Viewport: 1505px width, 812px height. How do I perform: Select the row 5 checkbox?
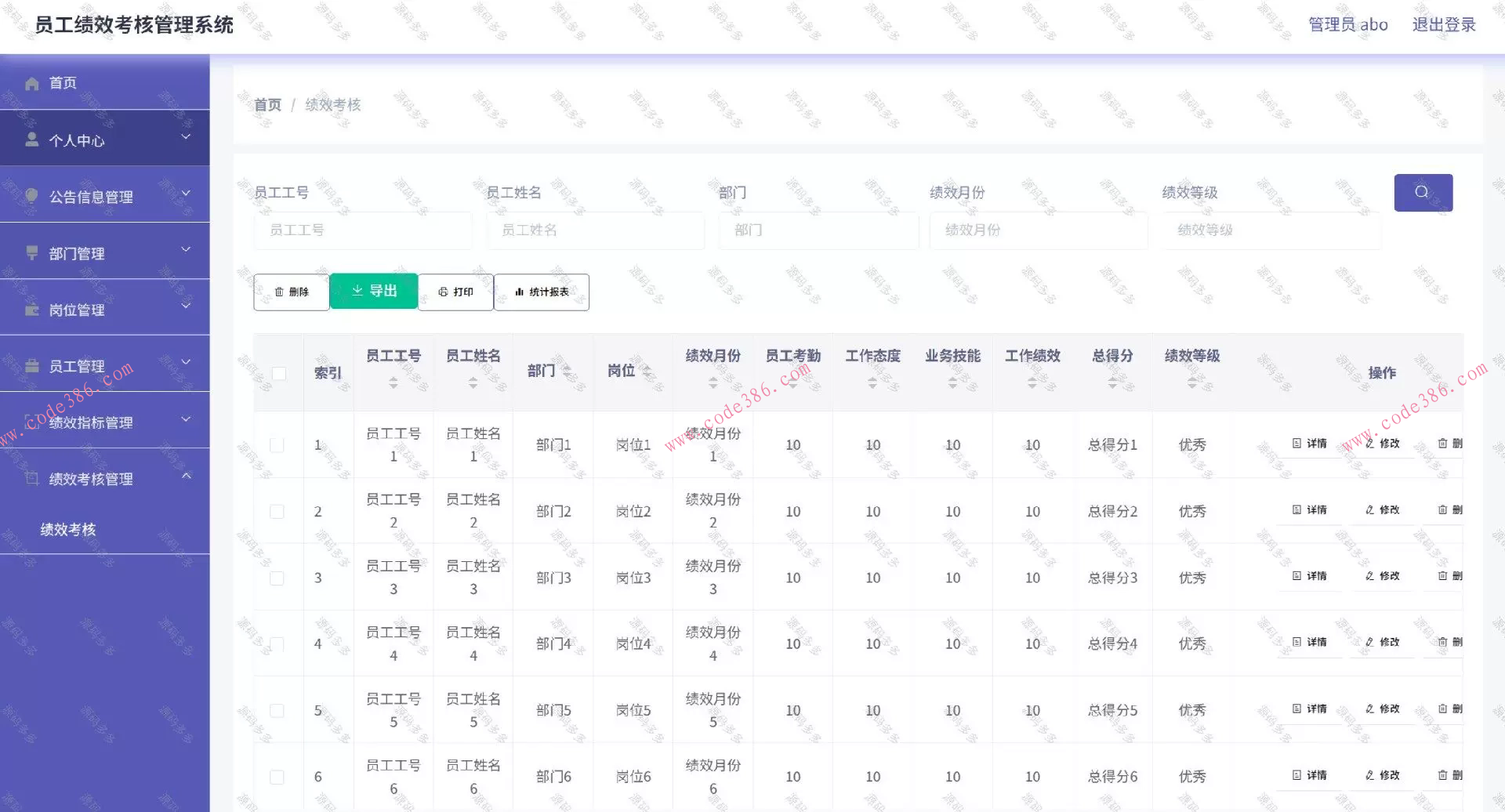click(277, 710)
